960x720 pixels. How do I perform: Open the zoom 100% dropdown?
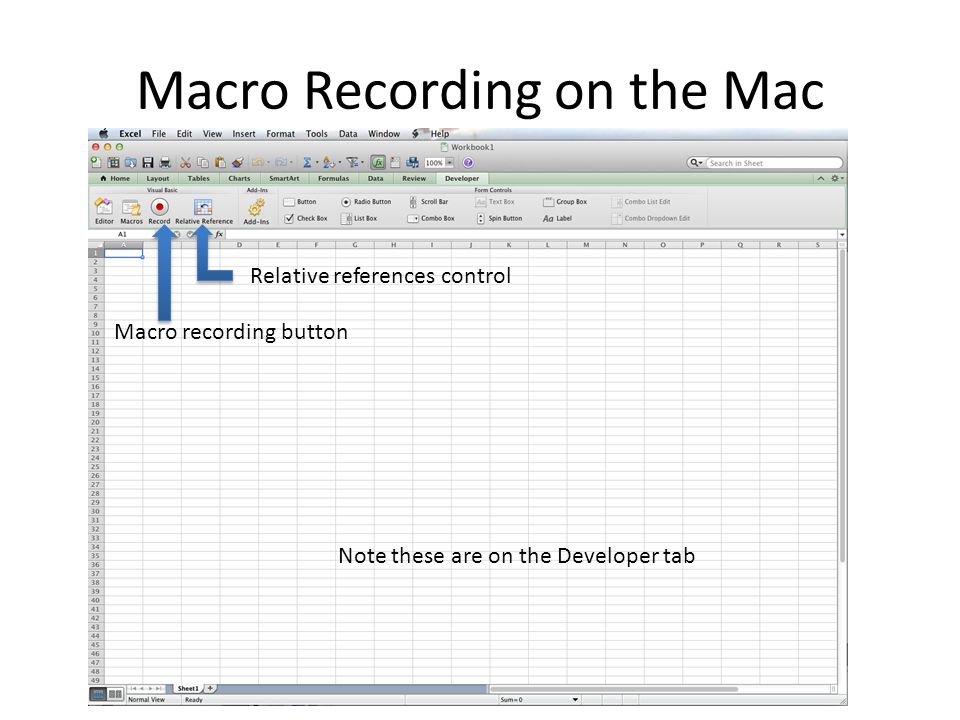(449, 163)
